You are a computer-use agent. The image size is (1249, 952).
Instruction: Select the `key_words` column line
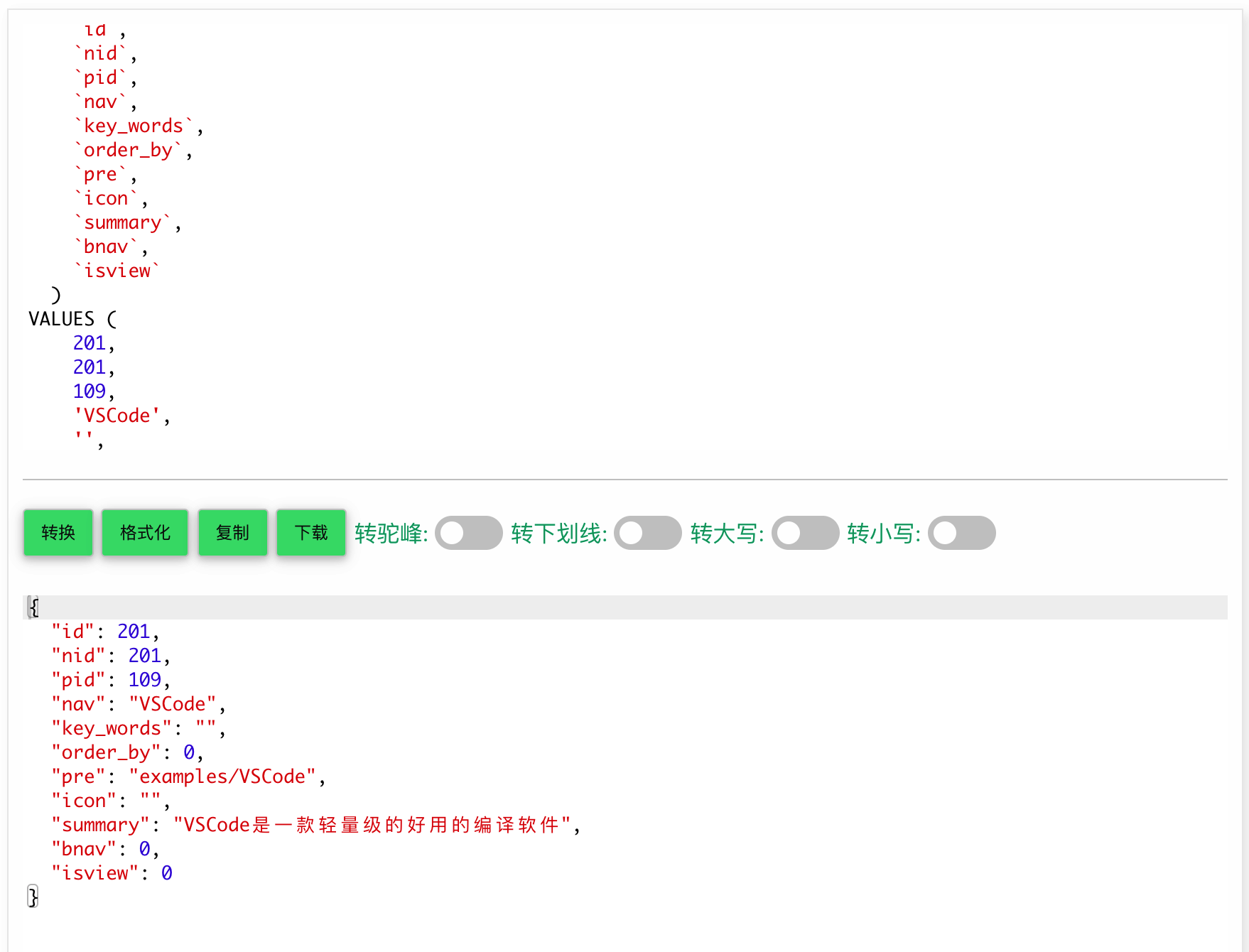pos(139,126)
